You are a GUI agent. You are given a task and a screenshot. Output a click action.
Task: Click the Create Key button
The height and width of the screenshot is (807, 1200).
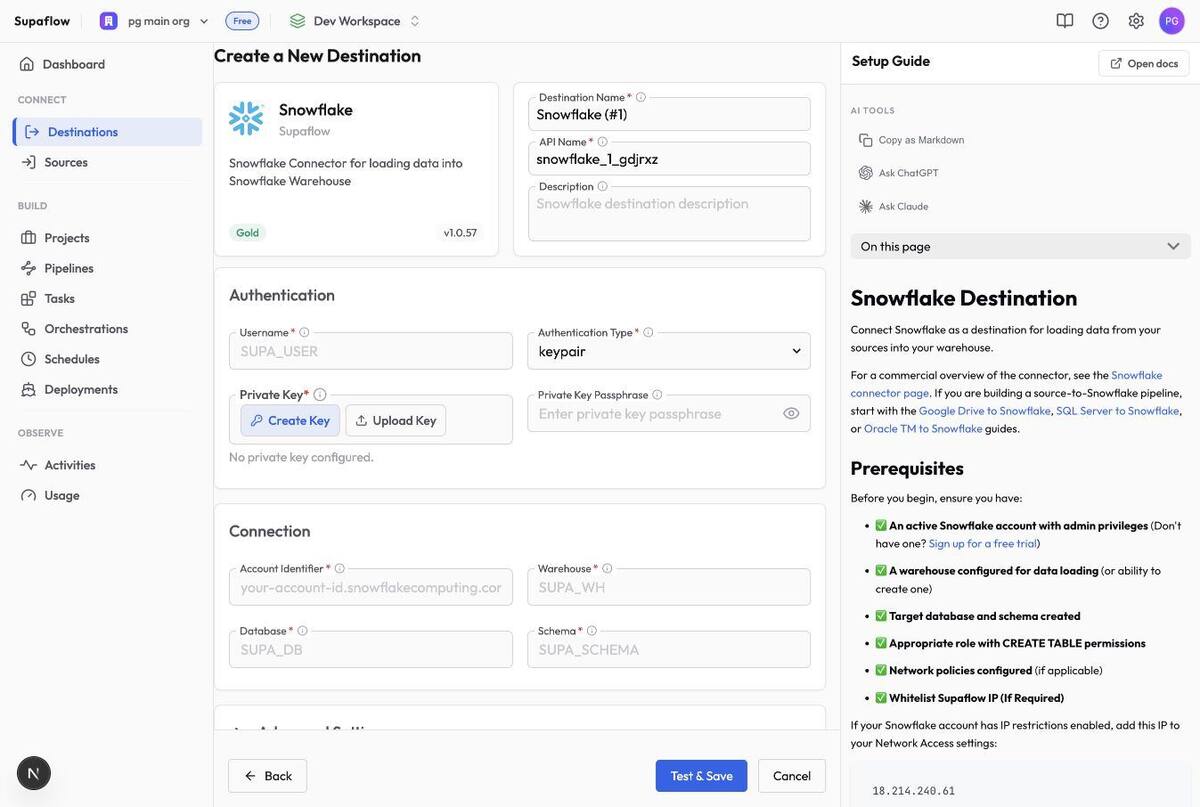(x=290, y=420)
